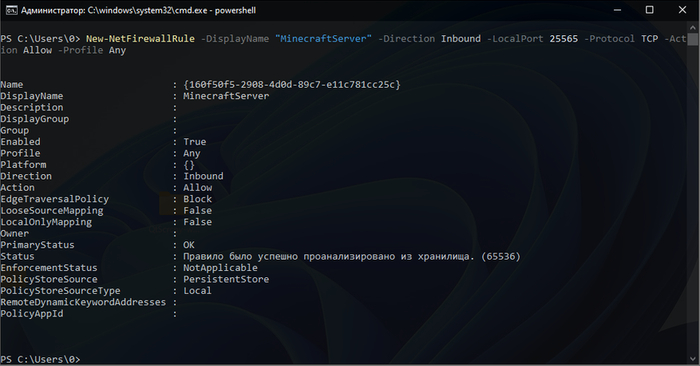Click the rule GUID in Name row

pos(292,84)
